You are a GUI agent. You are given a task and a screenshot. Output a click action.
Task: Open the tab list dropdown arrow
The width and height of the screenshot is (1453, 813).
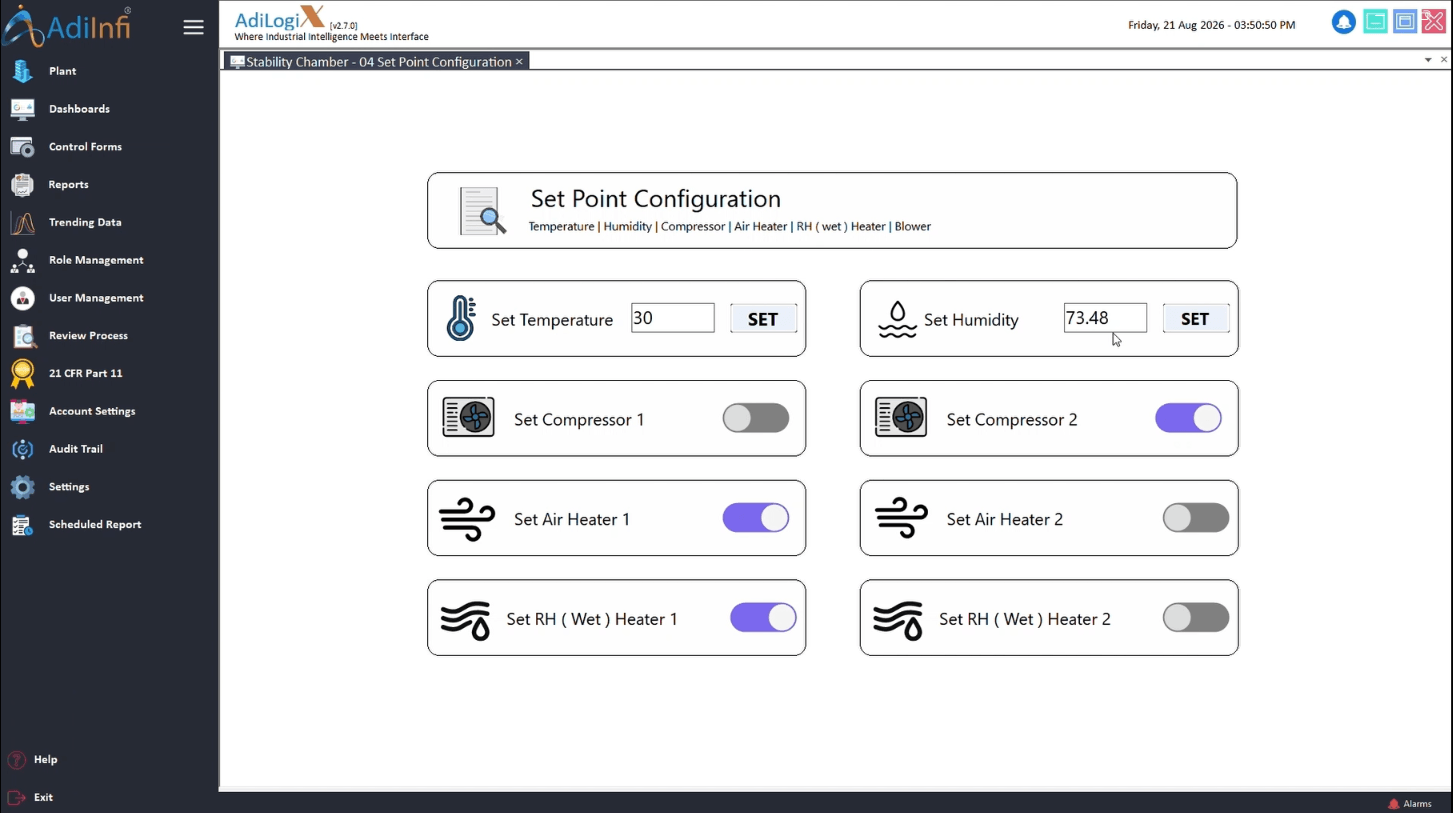point(1428,60)
